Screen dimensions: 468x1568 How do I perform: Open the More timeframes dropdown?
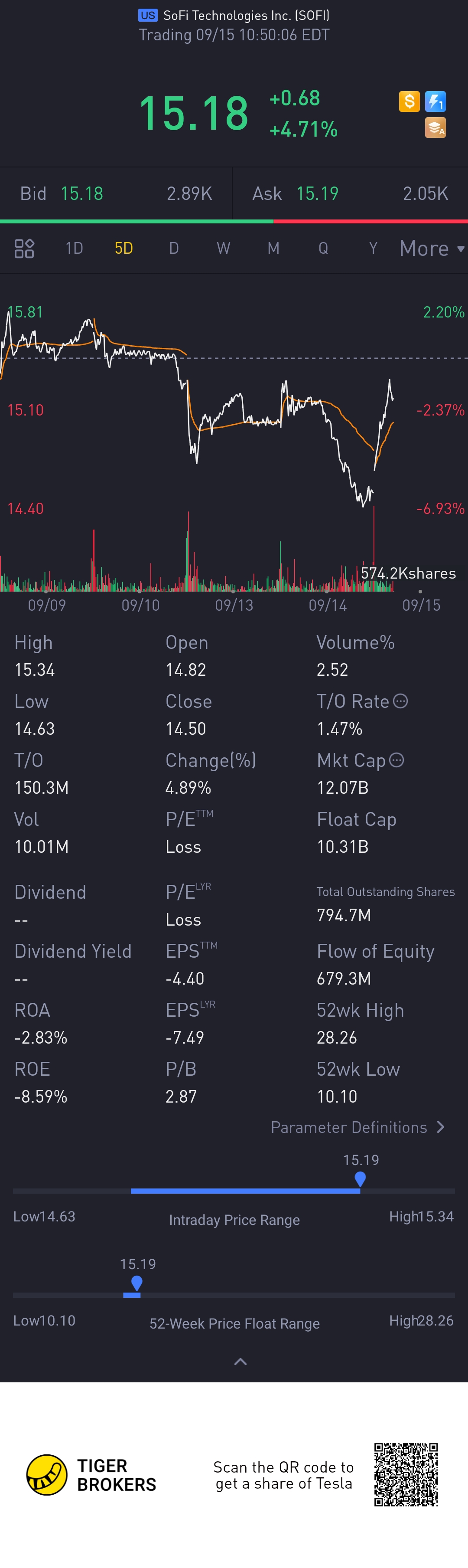[432, 249]
